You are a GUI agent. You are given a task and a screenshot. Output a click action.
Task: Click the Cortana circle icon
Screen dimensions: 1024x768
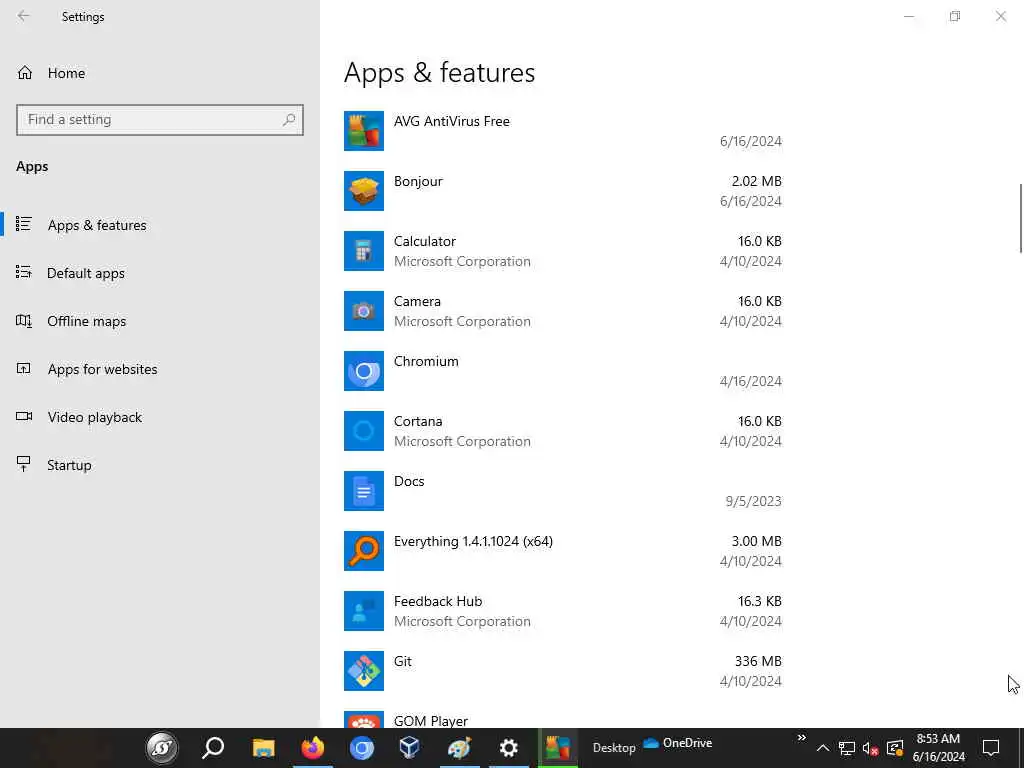tap(364, 431)
